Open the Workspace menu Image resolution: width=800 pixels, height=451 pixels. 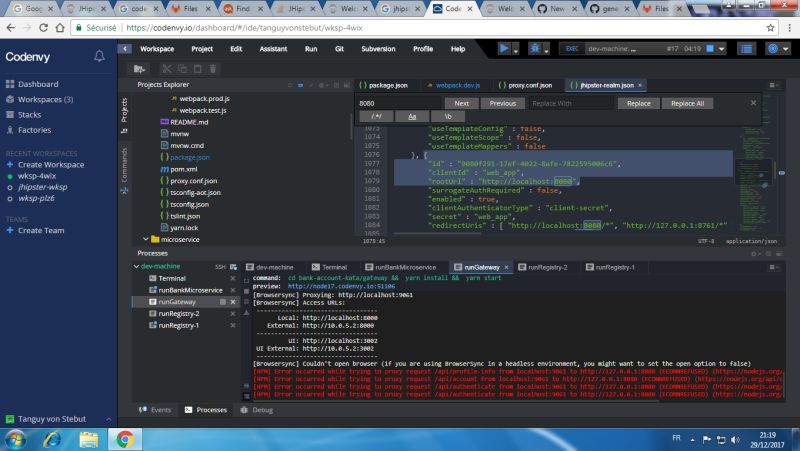pyautogui.click(x=157, y=49)
